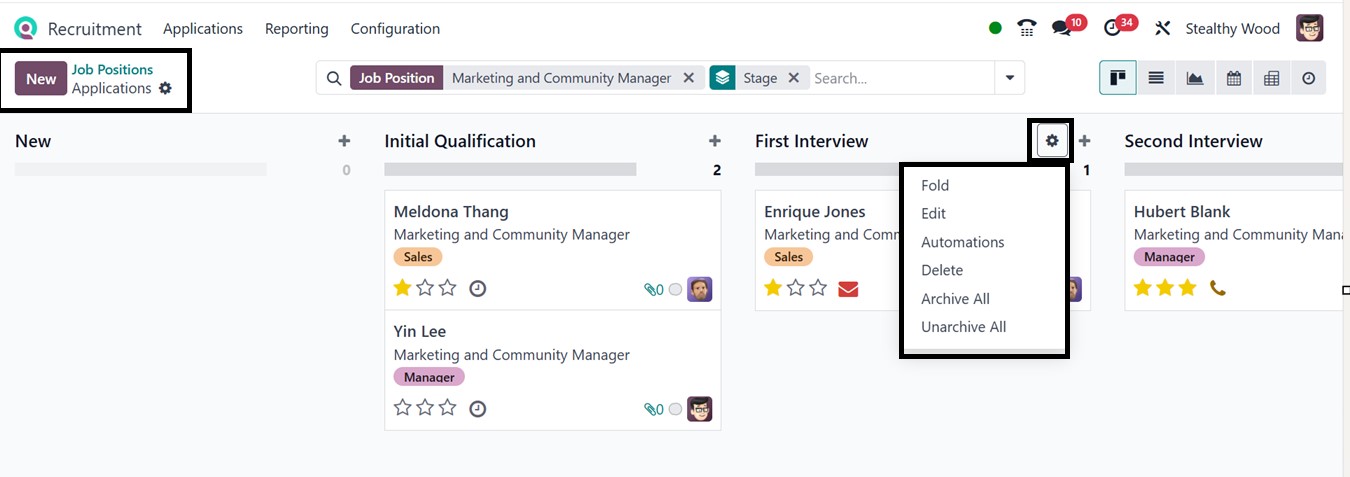Switch to calendar view

click(1234, 78)
